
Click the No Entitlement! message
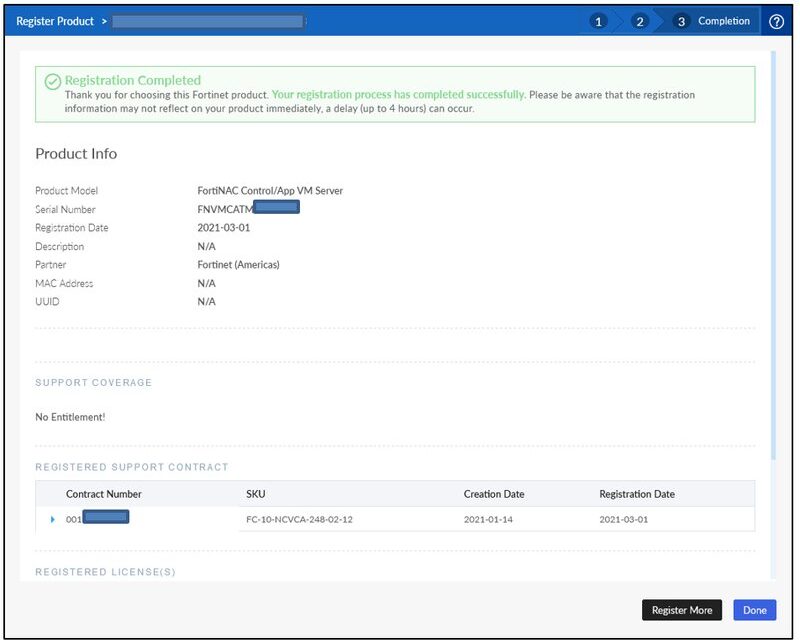[70, 417]
